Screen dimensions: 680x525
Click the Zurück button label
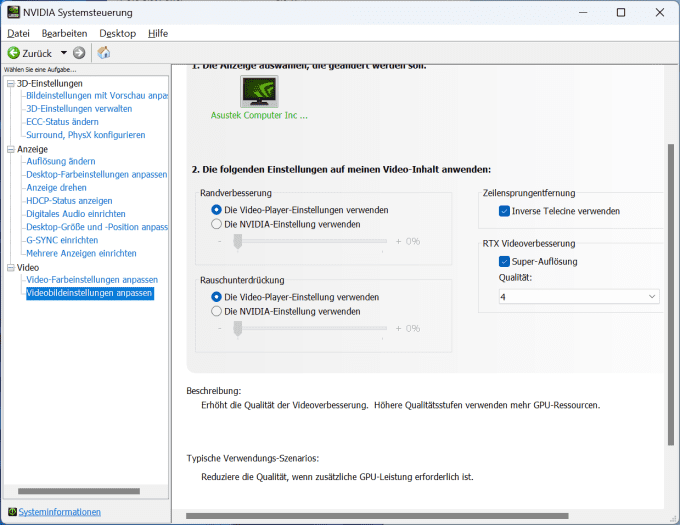[37, 53]
